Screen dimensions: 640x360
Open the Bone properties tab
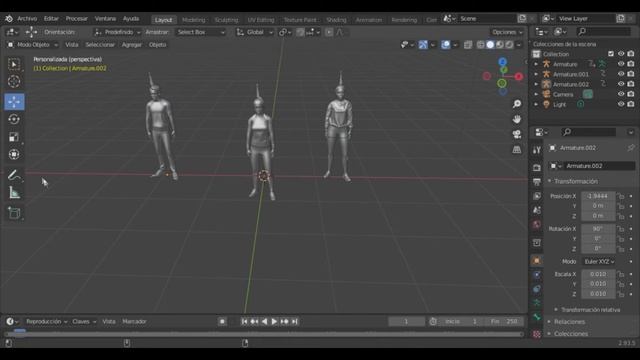point(537,317)
